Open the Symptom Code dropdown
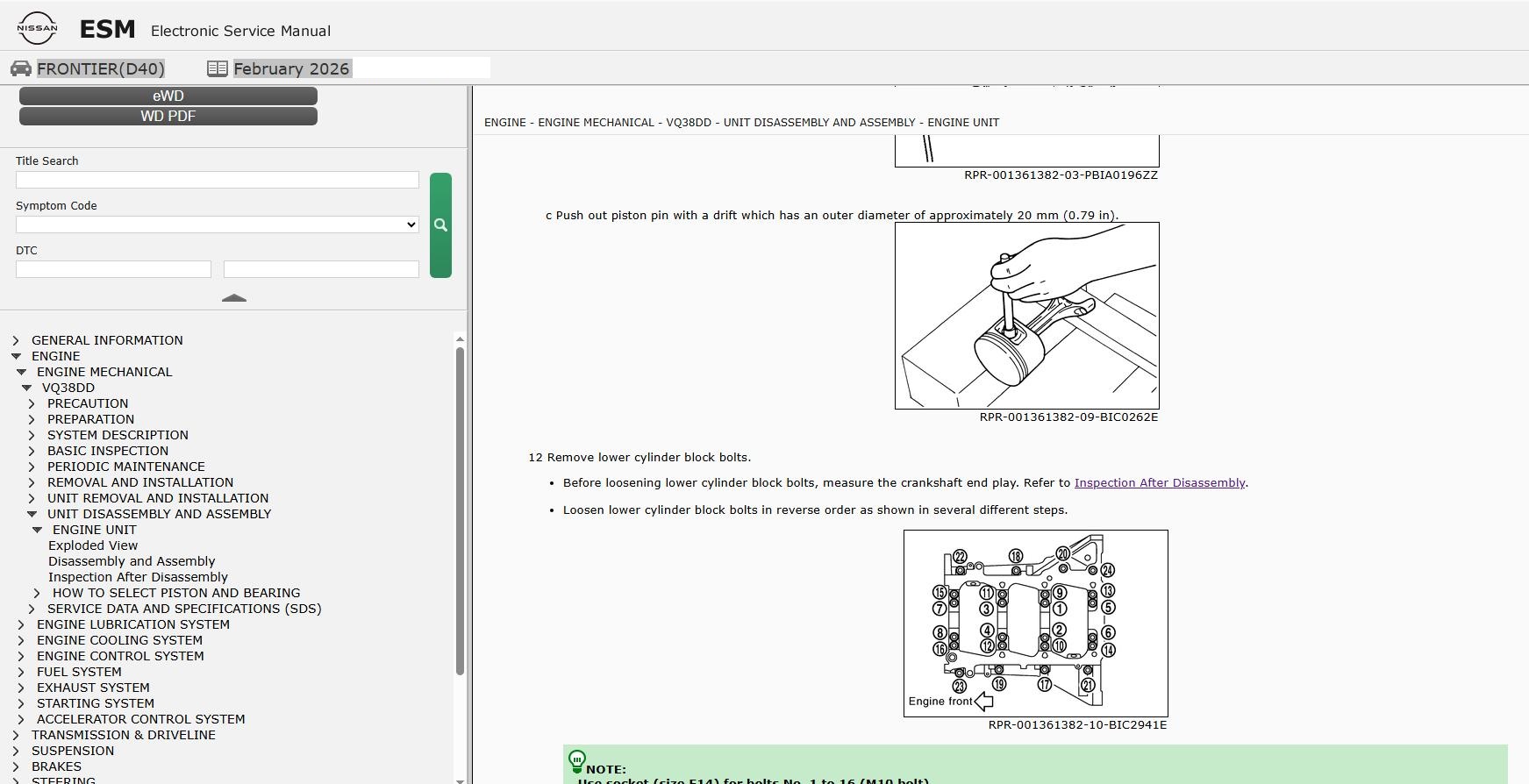Viewport: 1529px width, 784px height. (x=218, y=225)
